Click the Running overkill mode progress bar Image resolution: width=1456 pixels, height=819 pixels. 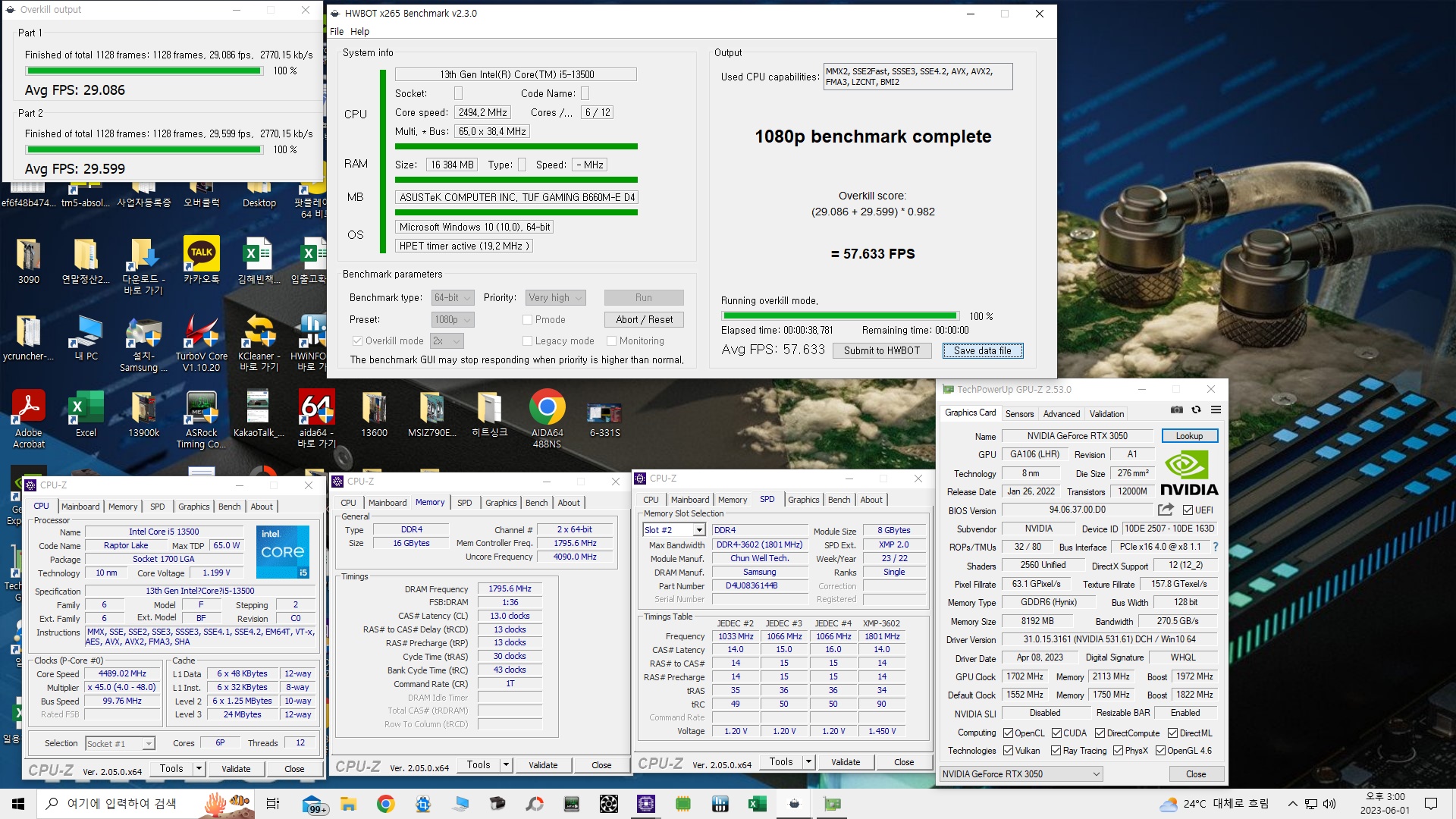point(839,316)
